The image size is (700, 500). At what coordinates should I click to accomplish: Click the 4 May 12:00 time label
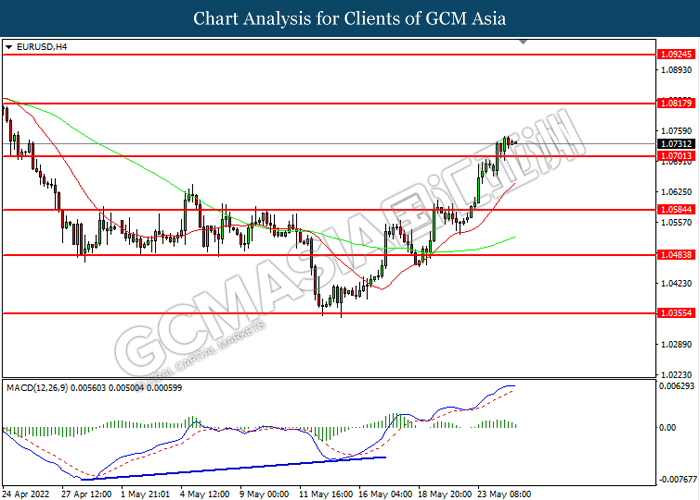205,494
